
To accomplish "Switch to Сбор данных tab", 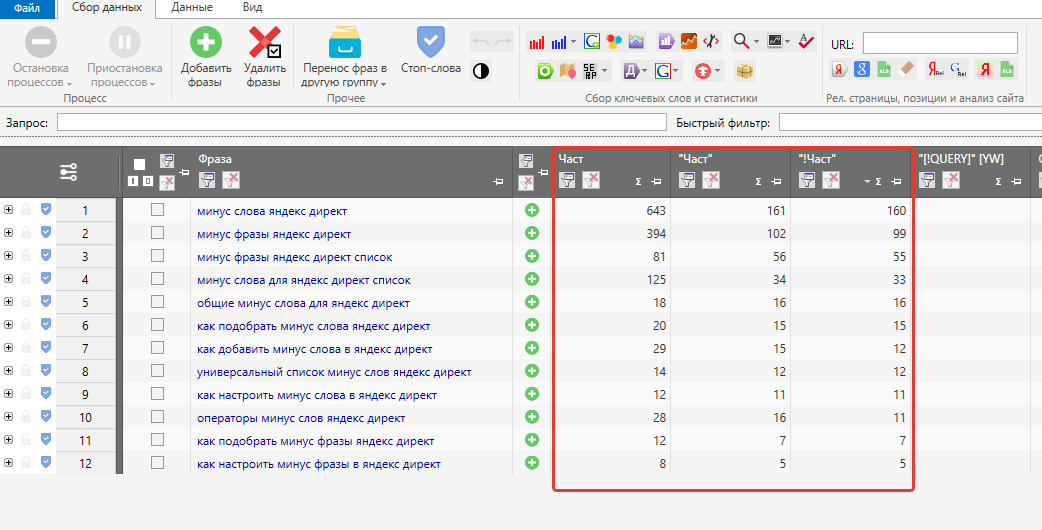I will click(106, 8).
